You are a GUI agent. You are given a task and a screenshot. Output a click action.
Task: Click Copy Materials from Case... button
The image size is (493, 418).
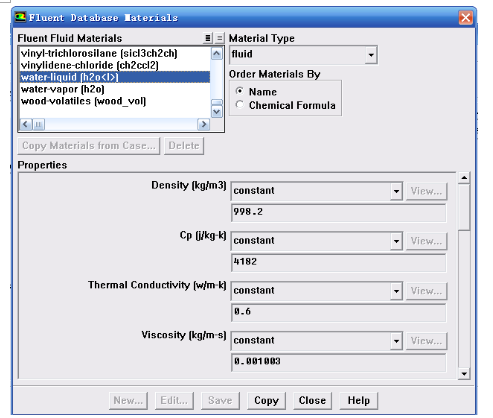(x=89, y=146)
